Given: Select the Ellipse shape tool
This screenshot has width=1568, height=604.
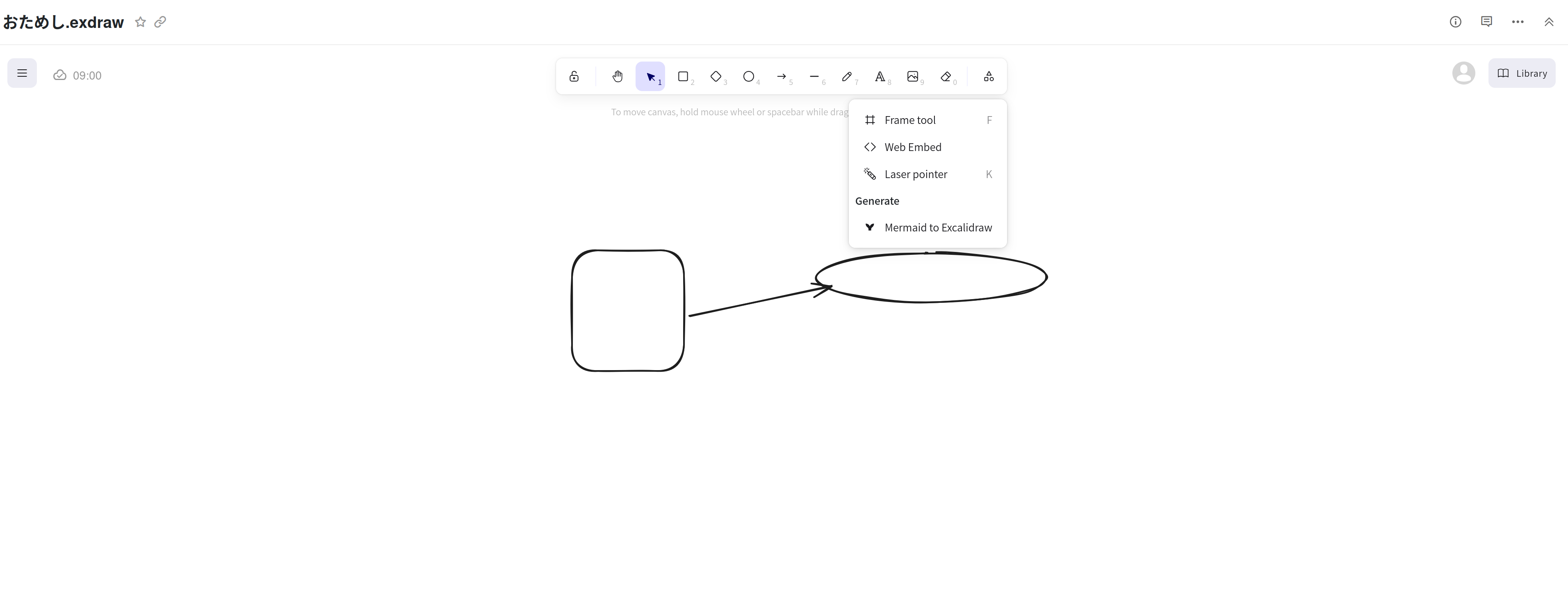Looking at the screenshot, I should click(749, 76).
